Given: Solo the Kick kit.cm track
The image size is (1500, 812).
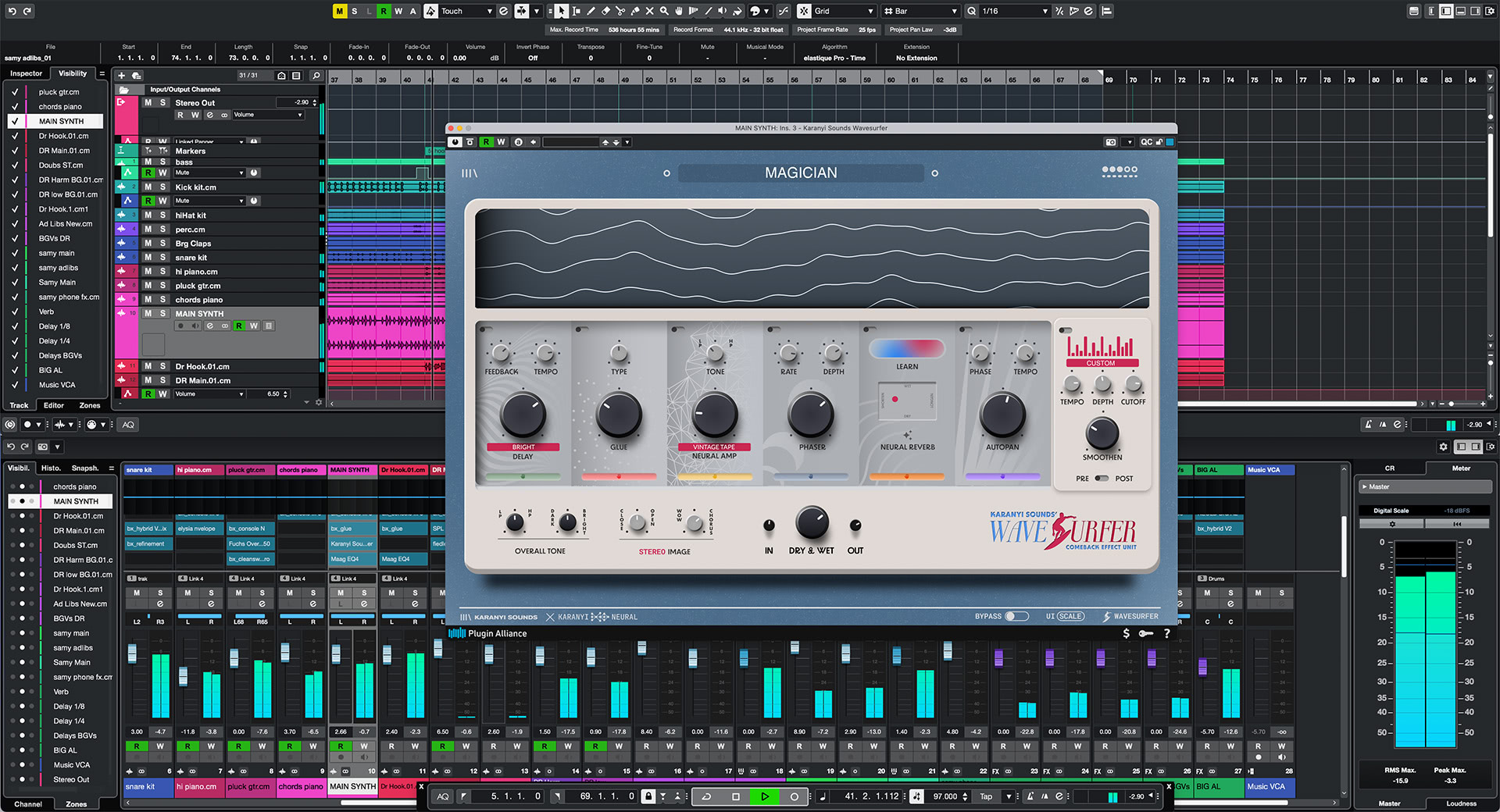Looking at the screenshot, I should [162, 187].
